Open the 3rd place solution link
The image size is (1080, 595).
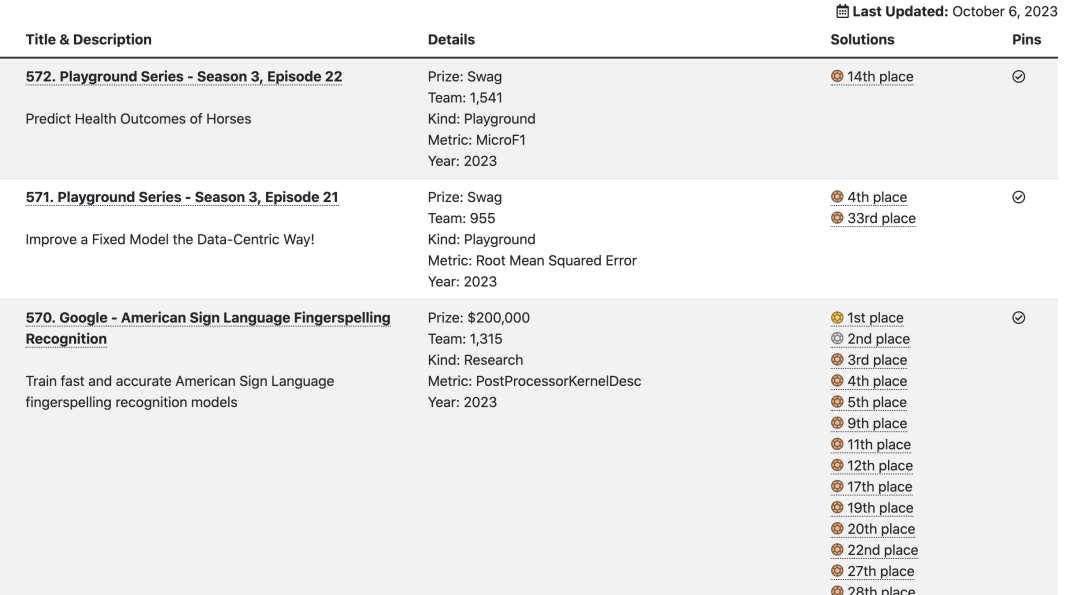[877, 360]
